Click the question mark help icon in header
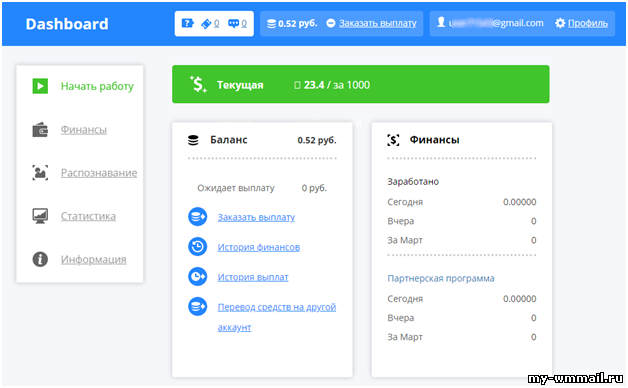Screen dimensions: 628x388 click(x=187, y=23)
